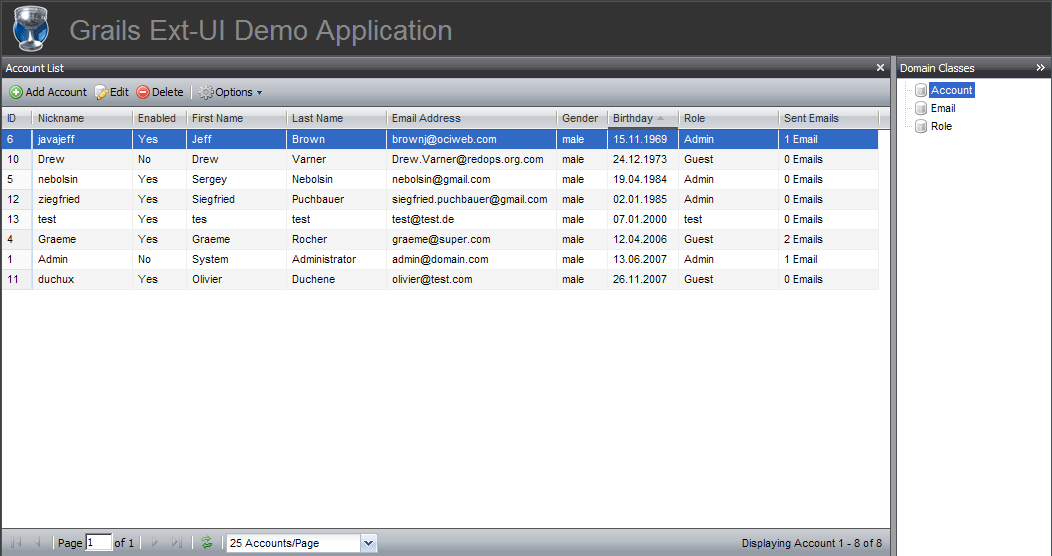Click the Edit account button
Image resolution: width=1052 pixels, height=556 pixels.
coord(112,92)
